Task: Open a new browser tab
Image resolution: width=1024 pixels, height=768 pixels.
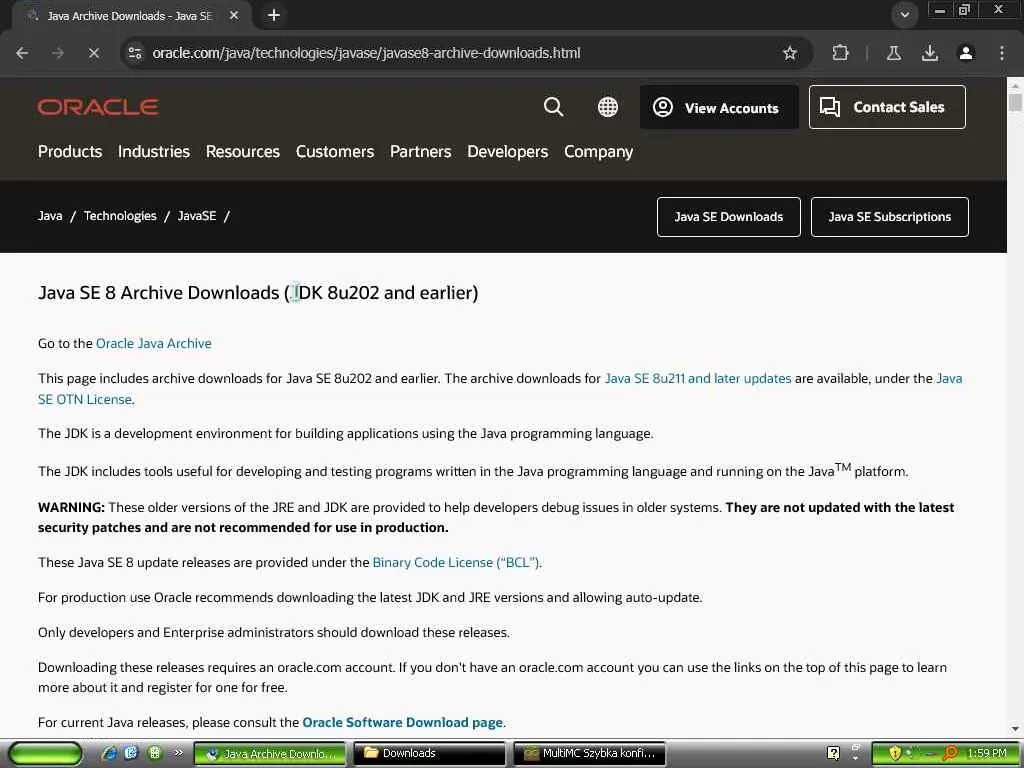Action: [x=274, y=15]
